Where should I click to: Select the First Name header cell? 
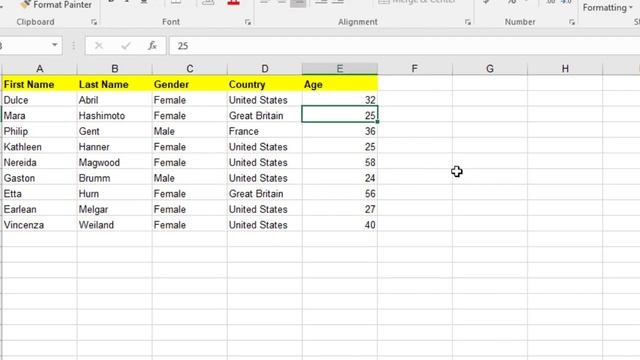(40, 84)
